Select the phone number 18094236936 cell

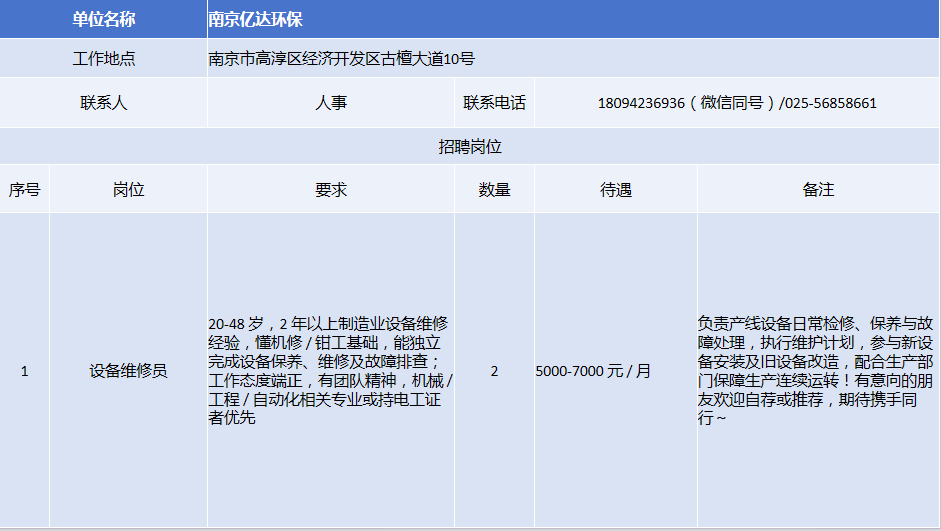[x=737, y=103]
